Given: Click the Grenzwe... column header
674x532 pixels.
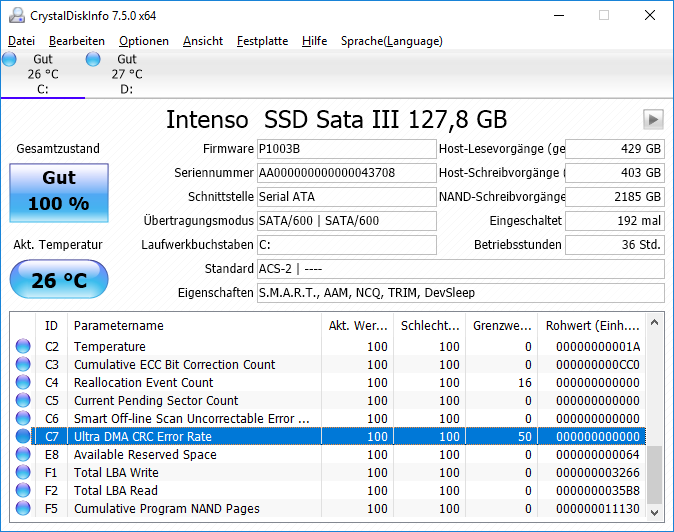Looking at the screenshot, I should point(502,325).
